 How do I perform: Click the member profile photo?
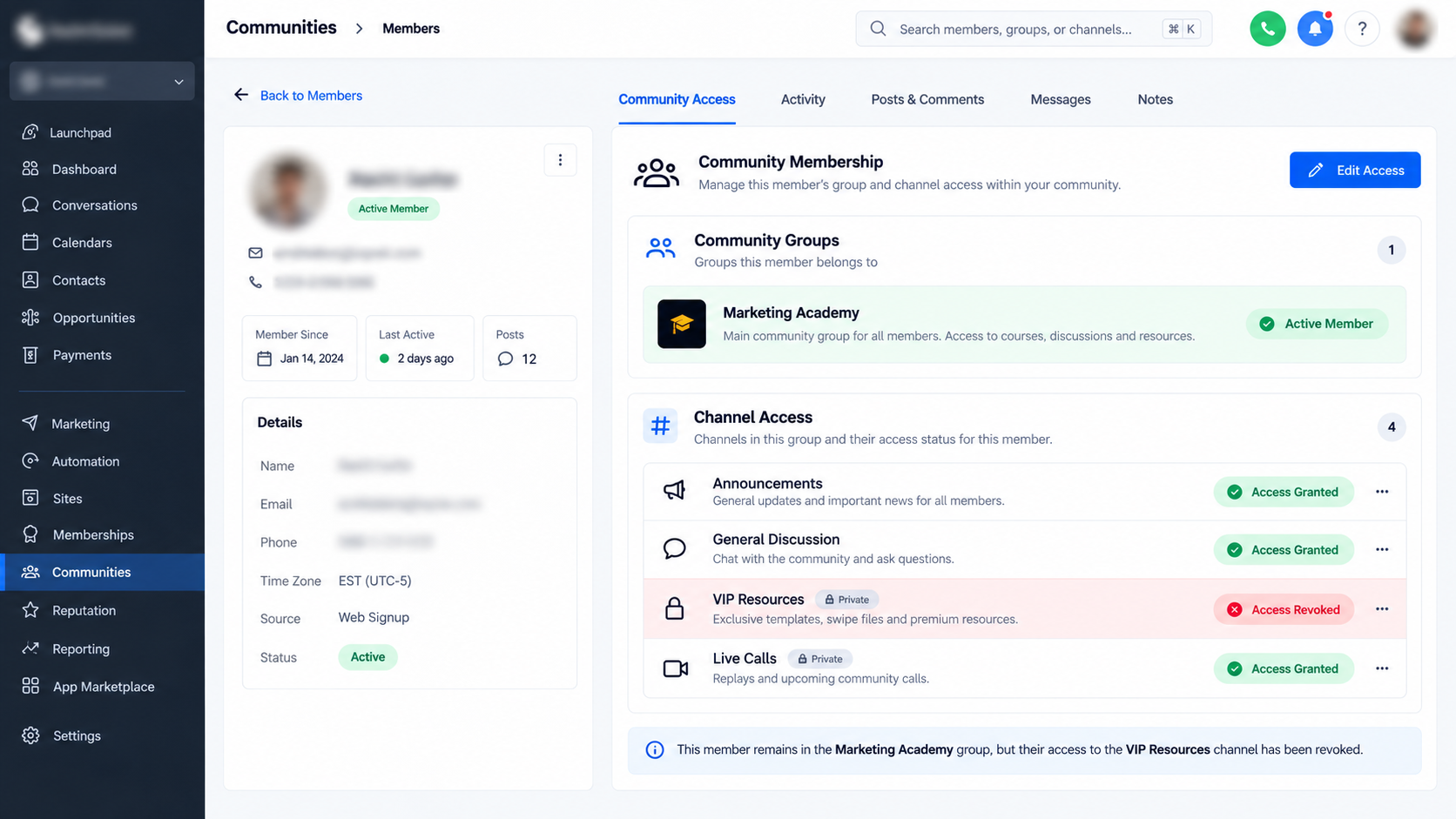coord(287,191)
